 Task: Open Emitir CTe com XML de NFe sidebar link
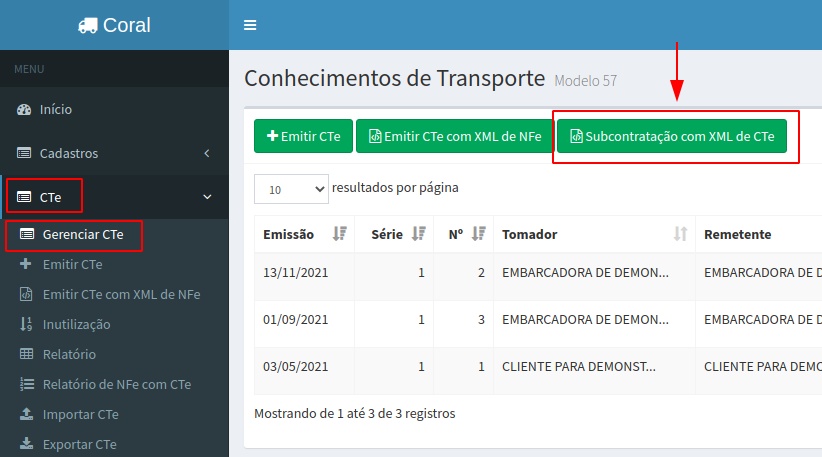(x=120, y=295)
